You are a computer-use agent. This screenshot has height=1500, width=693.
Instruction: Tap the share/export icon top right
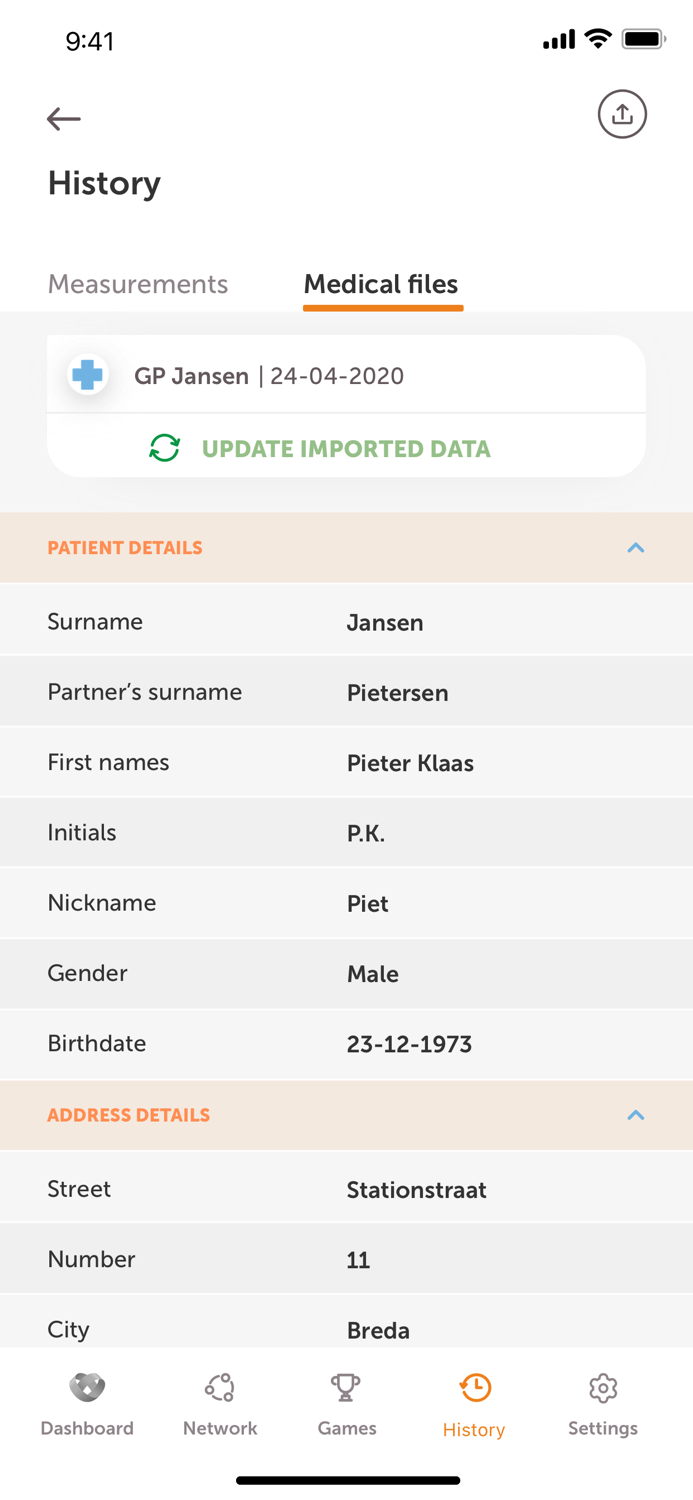pyautogui.click(x=622, y=114)
